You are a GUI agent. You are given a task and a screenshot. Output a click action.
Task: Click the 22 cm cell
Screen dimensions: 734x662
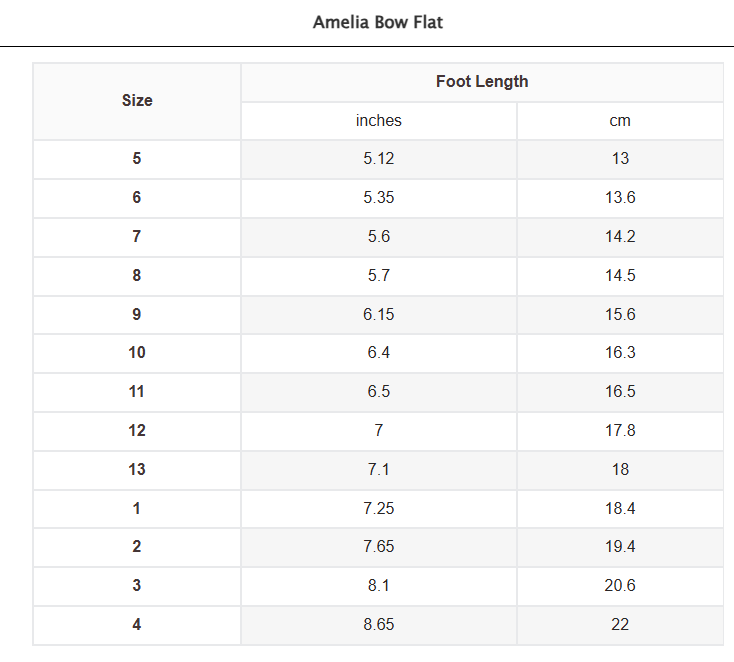[620, 625]
